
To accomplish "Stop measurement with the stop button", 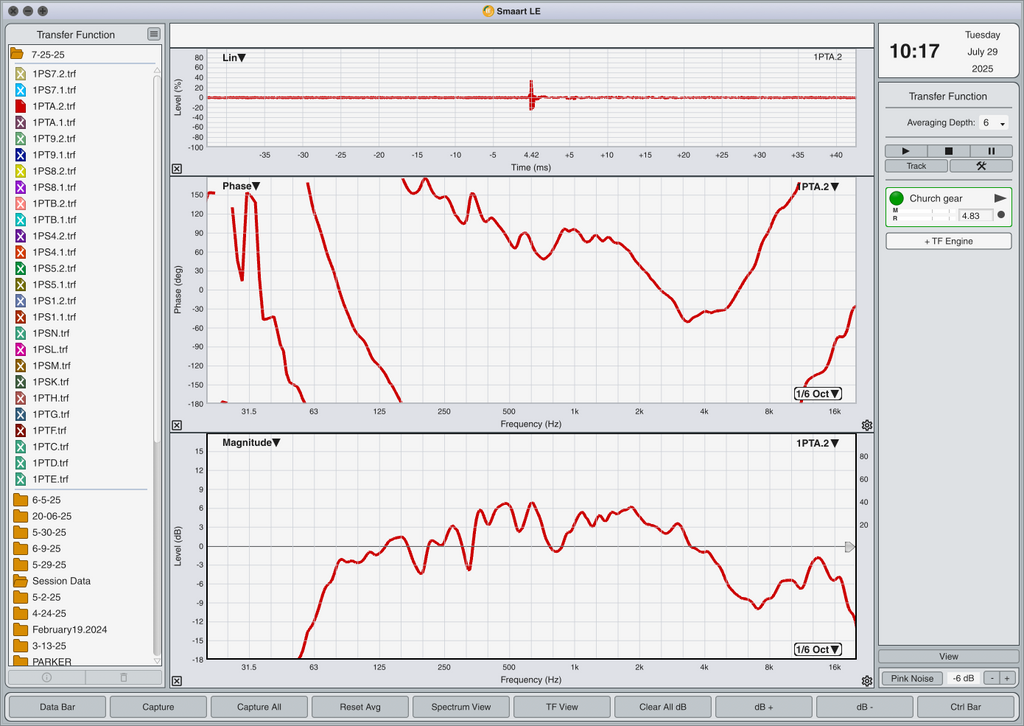I will point(948,151).
